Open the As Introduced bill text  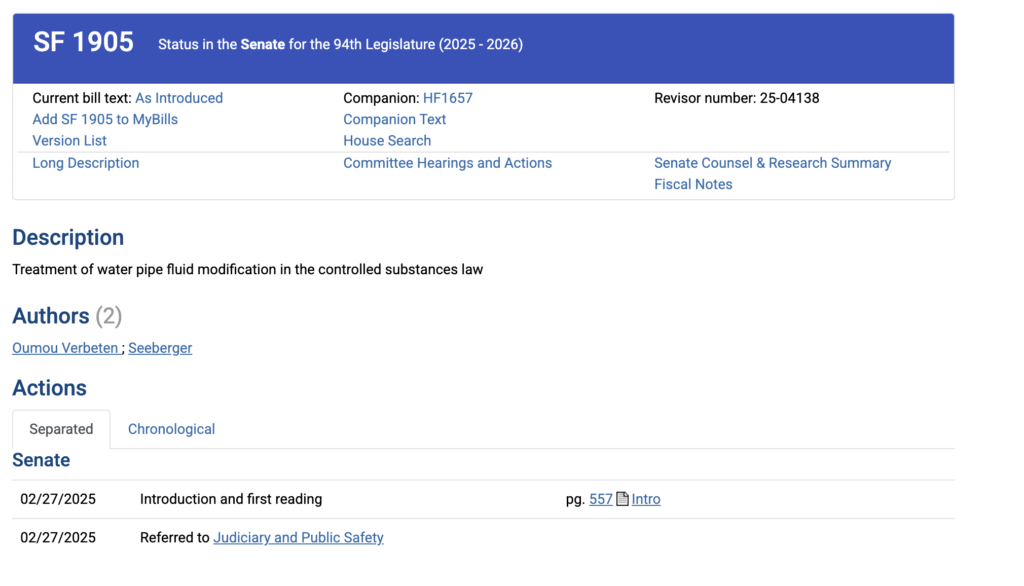[179, 98]
